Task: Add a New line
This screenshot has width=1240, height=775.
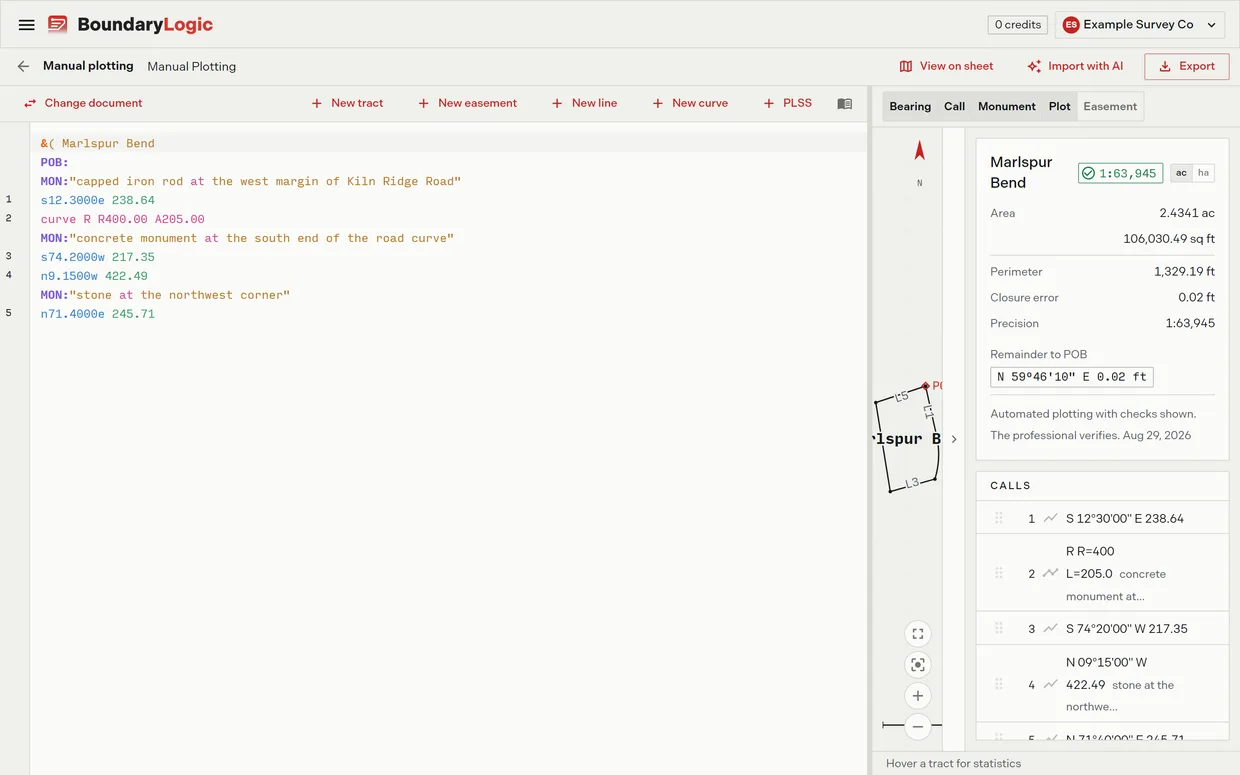Action: [x=584, y=103]
